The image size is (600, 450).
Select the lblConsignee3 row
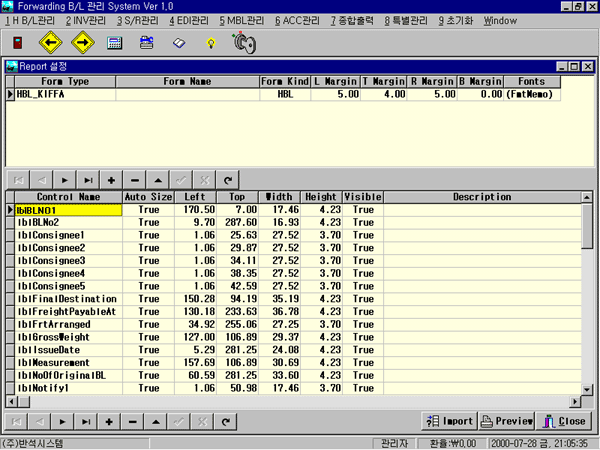[294, 261]
